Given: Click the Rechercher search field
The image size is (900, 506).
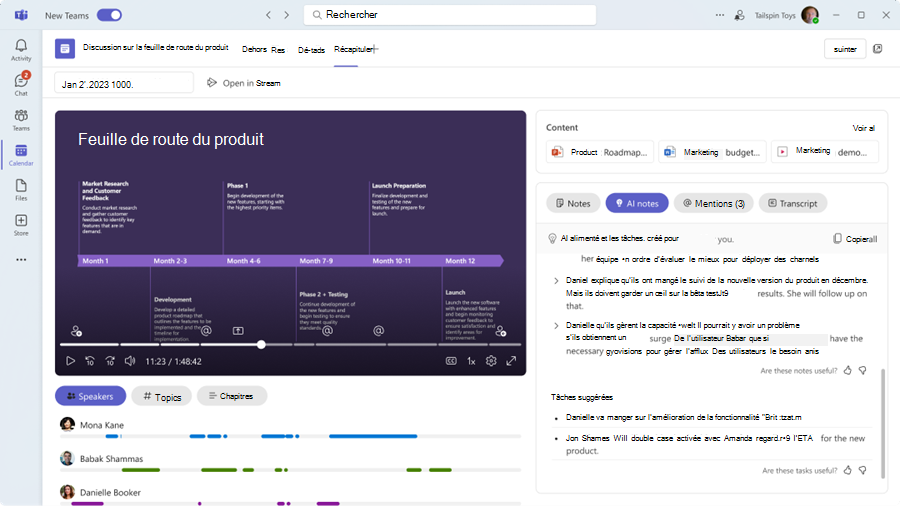Looking at the screenshot, I should point(450,15).
